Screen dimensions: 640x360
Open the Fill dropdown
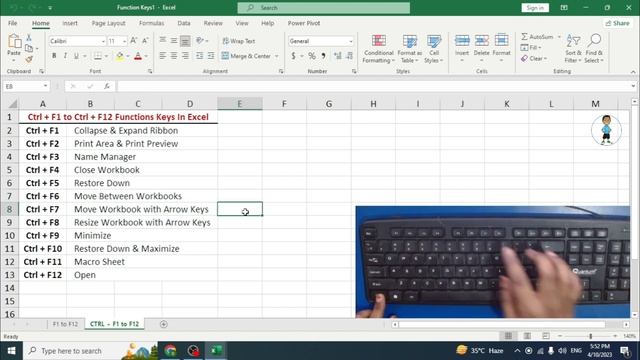531,48
